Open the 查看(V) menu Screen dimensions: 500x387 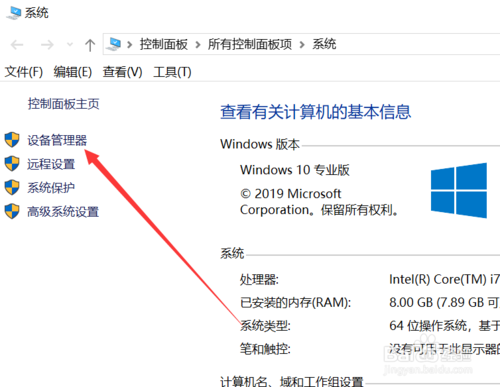pos(122,72)
